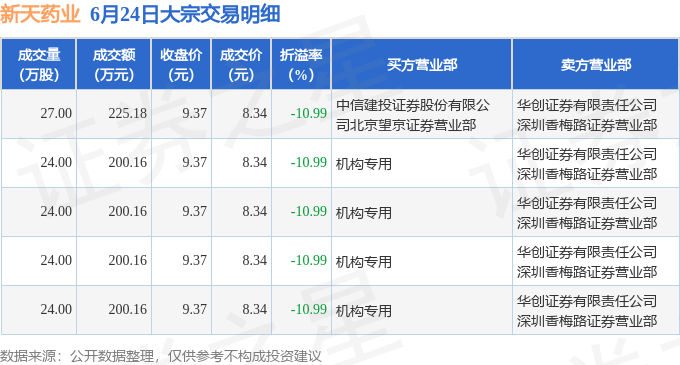Select last row -10.99 discount rate
The image size is (680, 365).
[308, 309]
